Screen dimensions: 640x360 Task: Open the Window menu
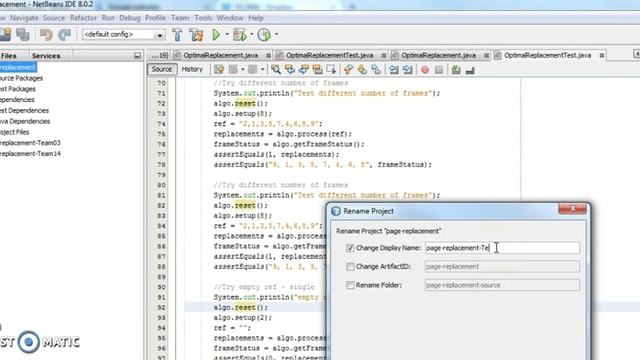[x=230, y=18]
